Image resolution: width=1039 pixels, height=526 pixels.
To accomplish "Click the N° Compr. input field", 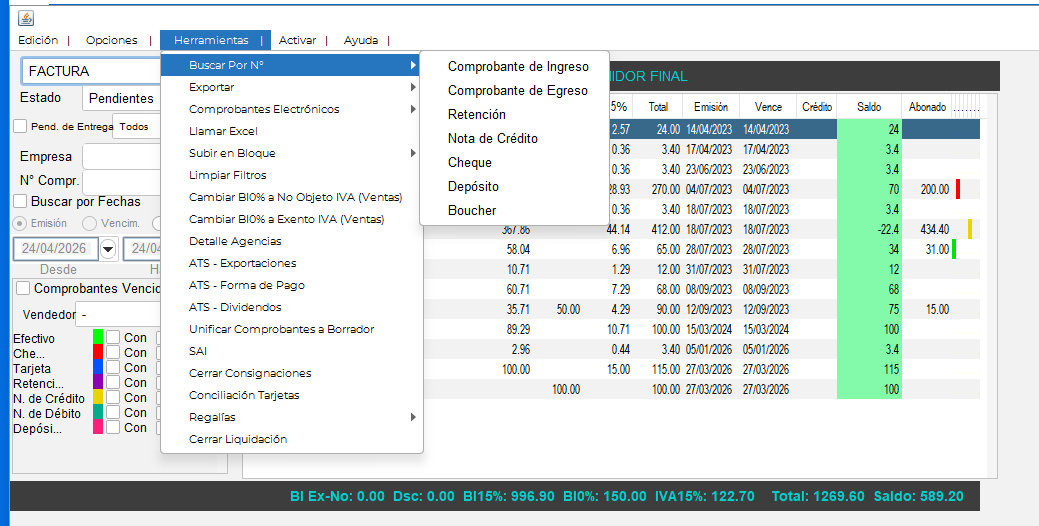I will pyautogui.click(x=122, y=183).
